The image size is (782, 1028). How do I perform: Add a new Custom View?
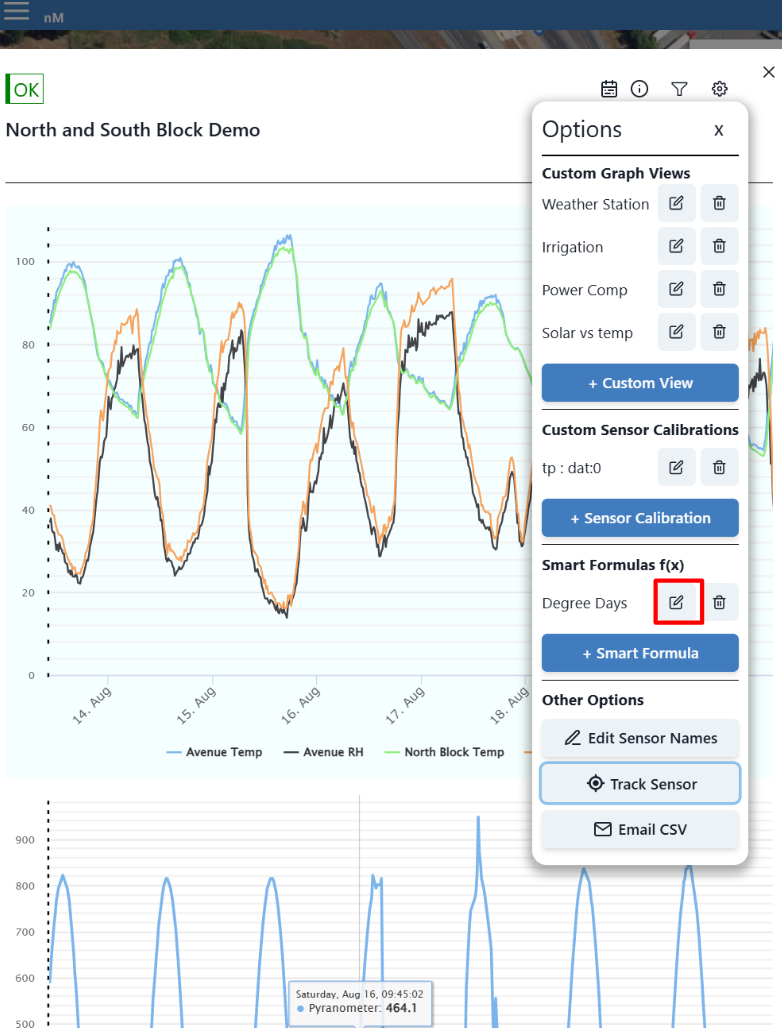click(x=640, y=383)
